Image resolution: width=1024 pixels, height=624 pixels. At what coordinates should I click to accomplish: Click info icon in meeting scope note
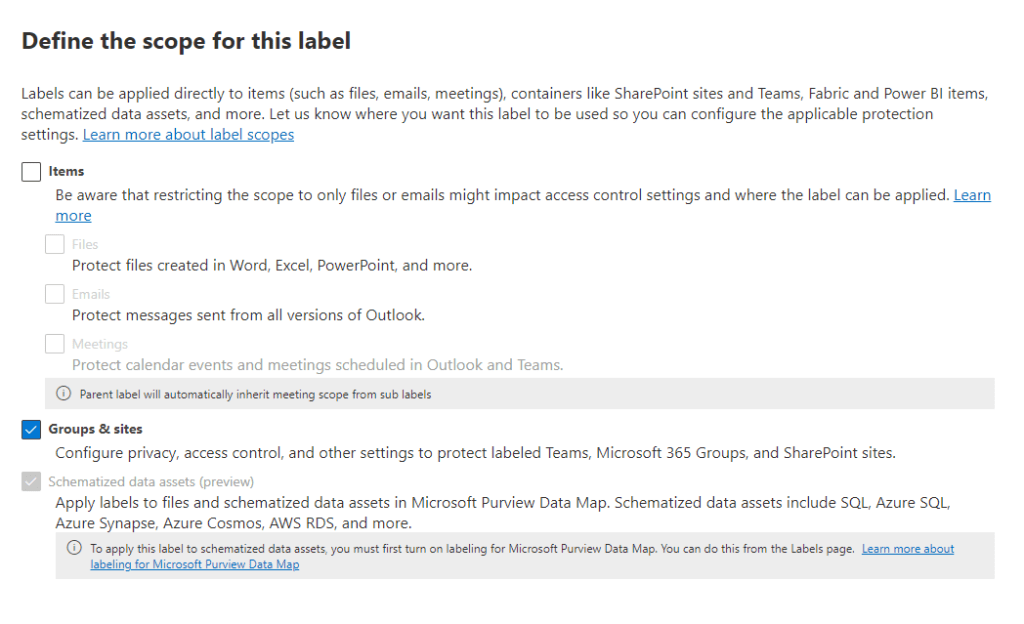(x=64, y=394)
